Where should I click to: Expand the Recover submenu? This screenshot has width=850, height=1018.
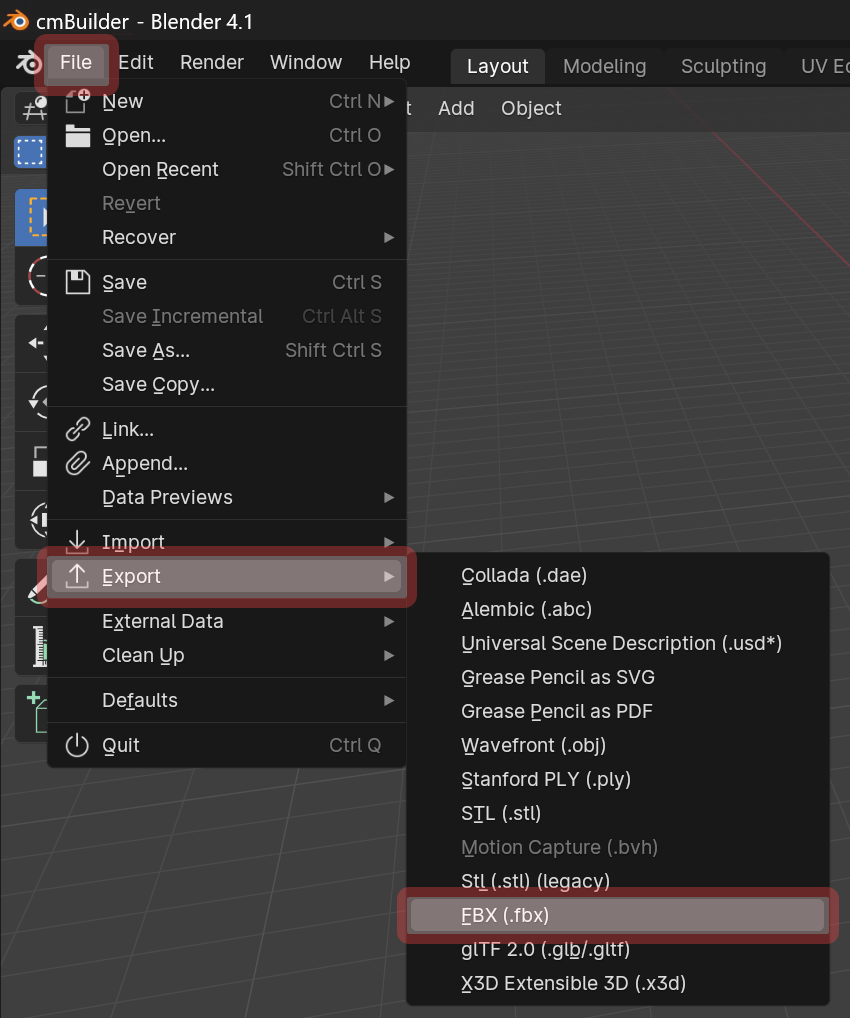point(229,238)
